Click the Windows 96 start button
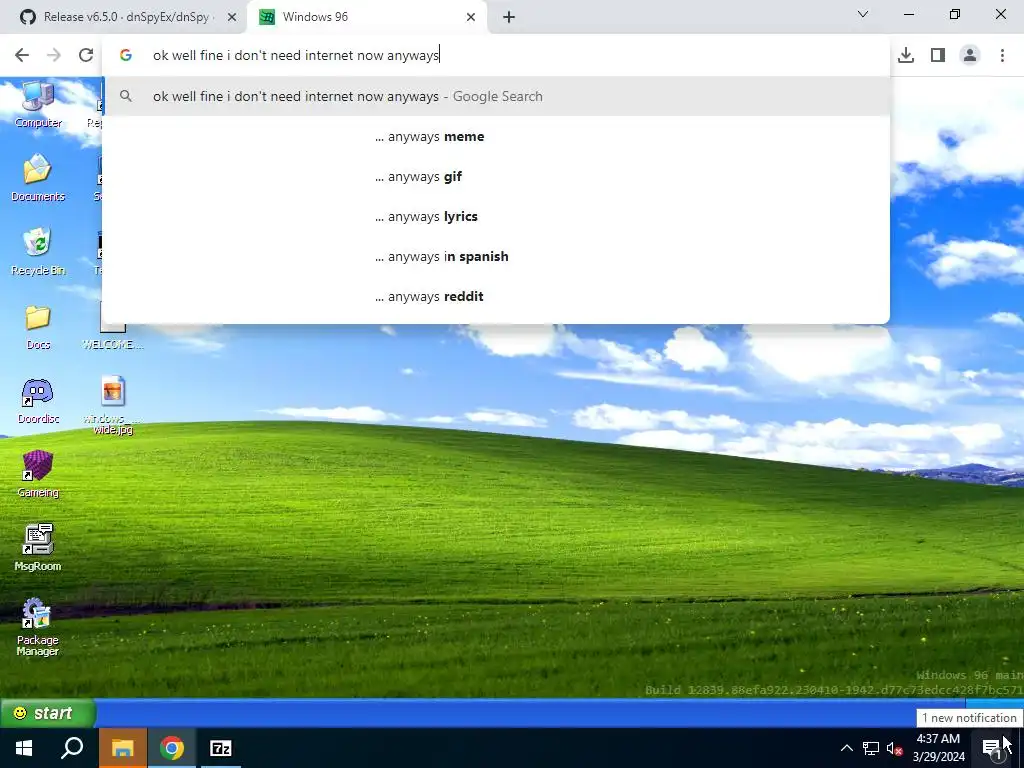The width and height of the screenshot is (1024, 768). (47, 713)
